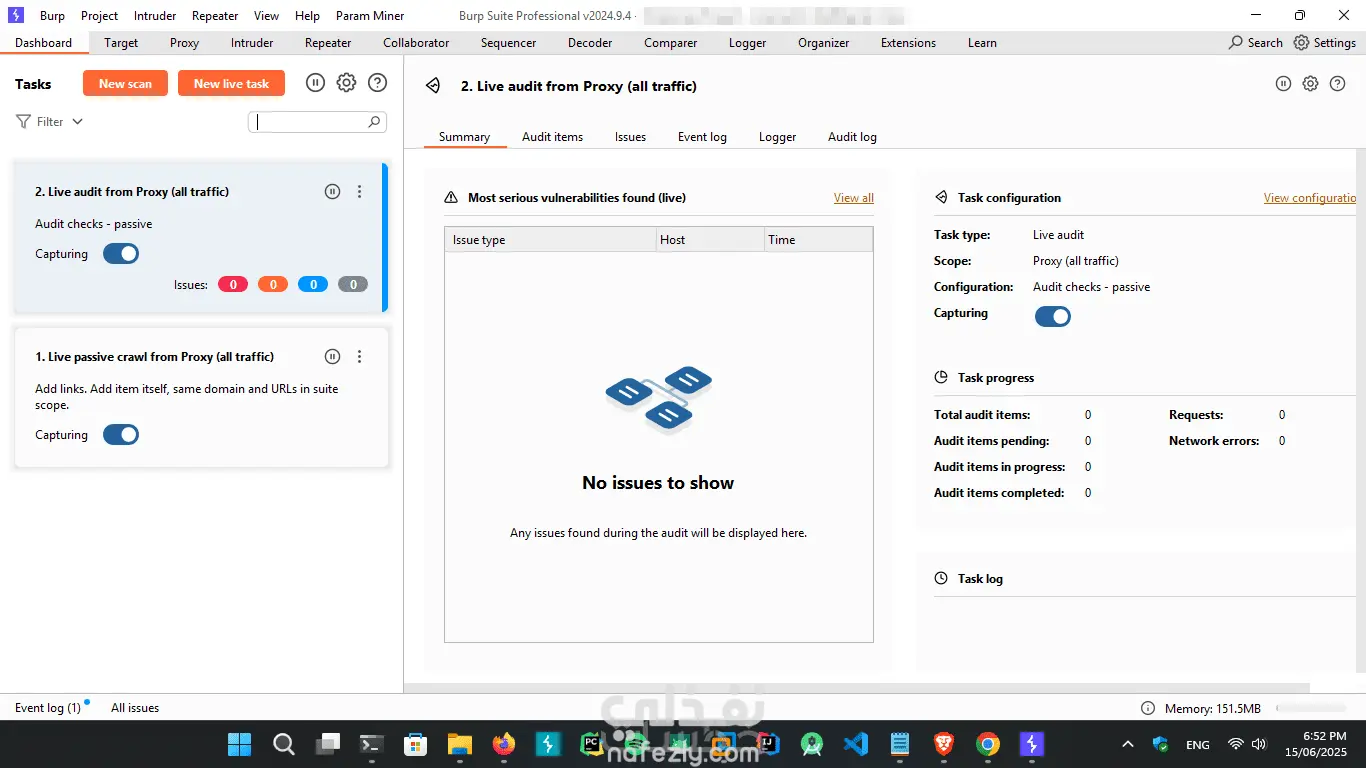Screen dimensions: 1366x768
Task: Open the Burp menu
Action: [x=52, y=16]
